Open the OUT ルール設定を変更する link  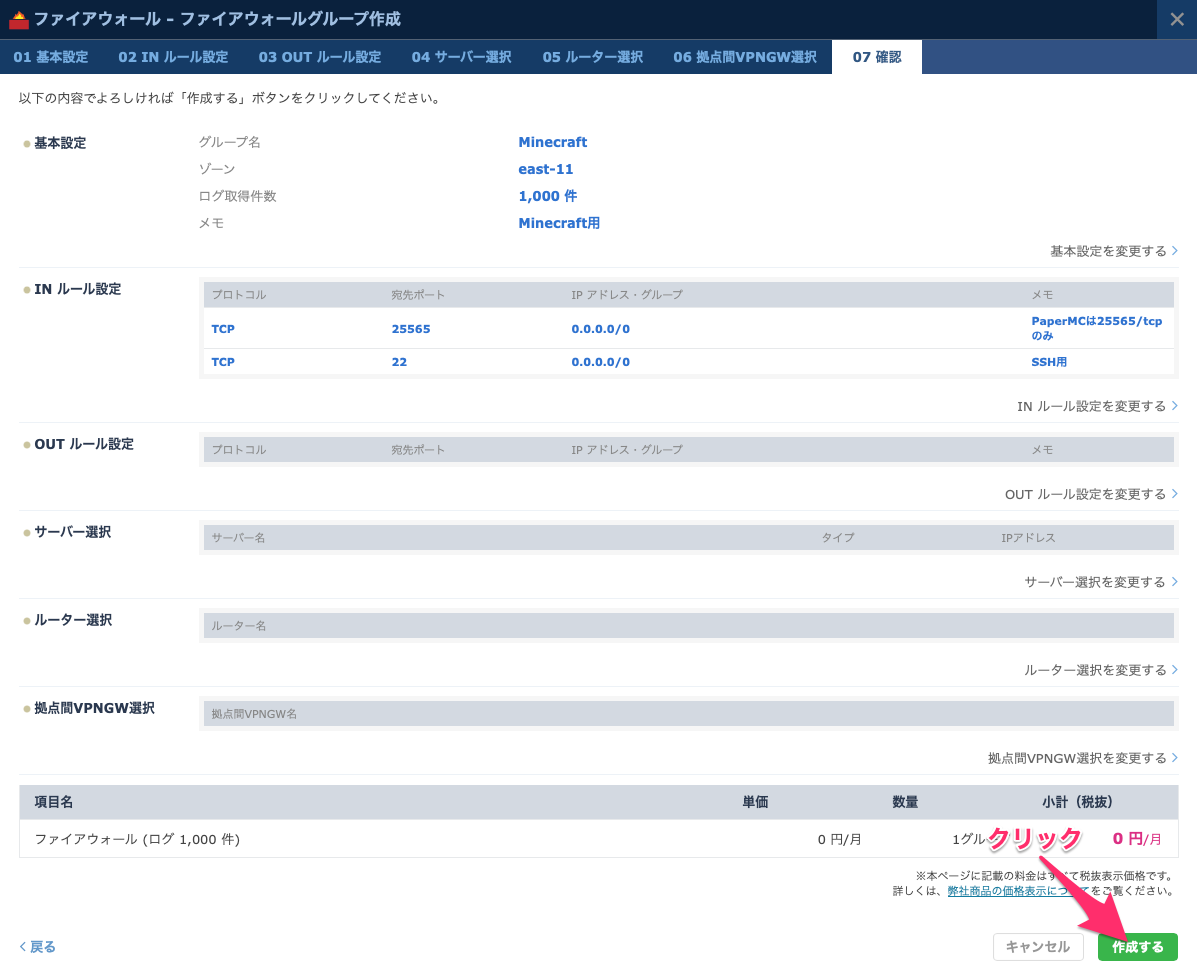tap(1090, 494)
